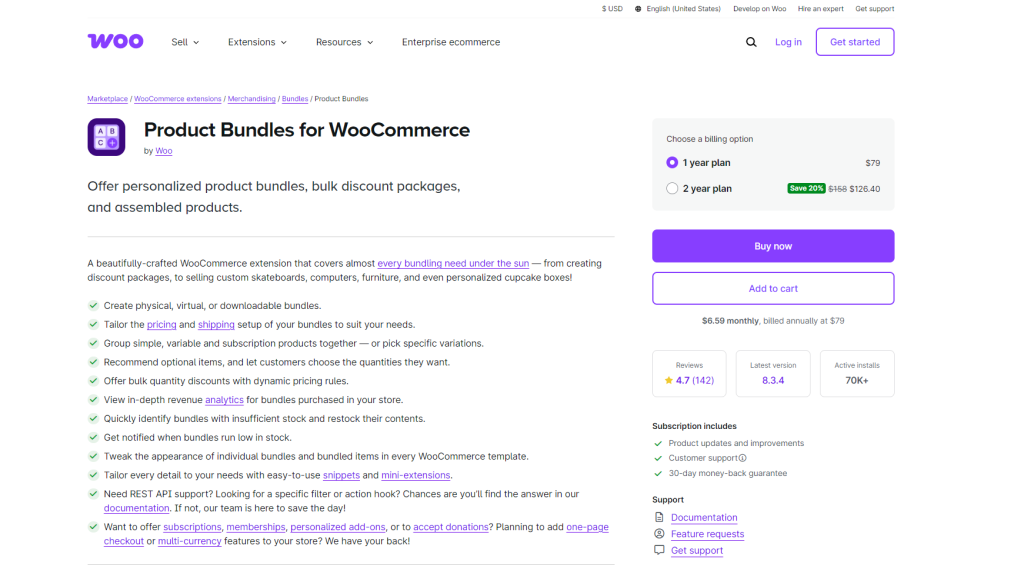
Task: Expand the Sell menu
Action: click(185, 42)
